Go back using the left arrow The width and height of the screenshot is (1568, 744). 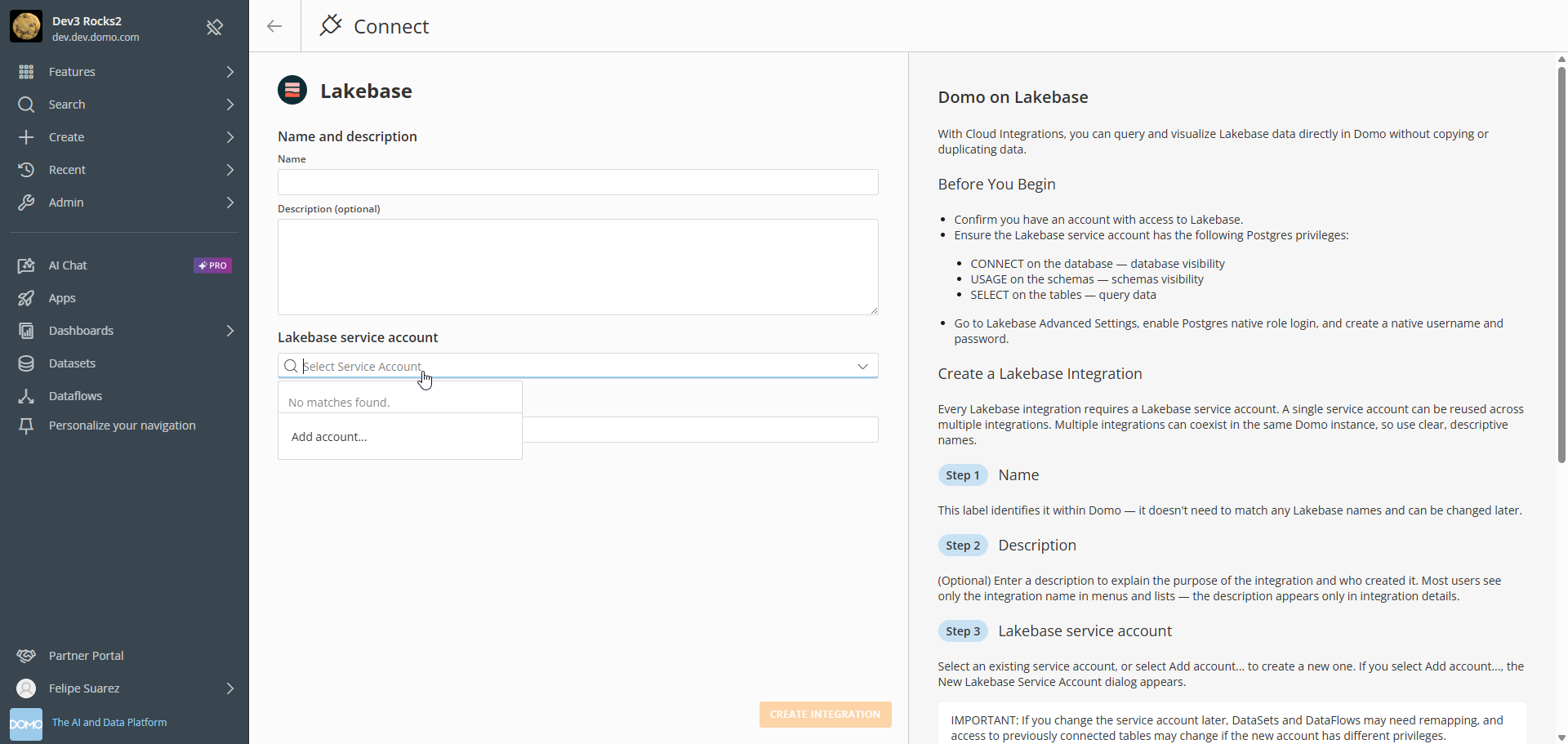[x=274, y=26]
